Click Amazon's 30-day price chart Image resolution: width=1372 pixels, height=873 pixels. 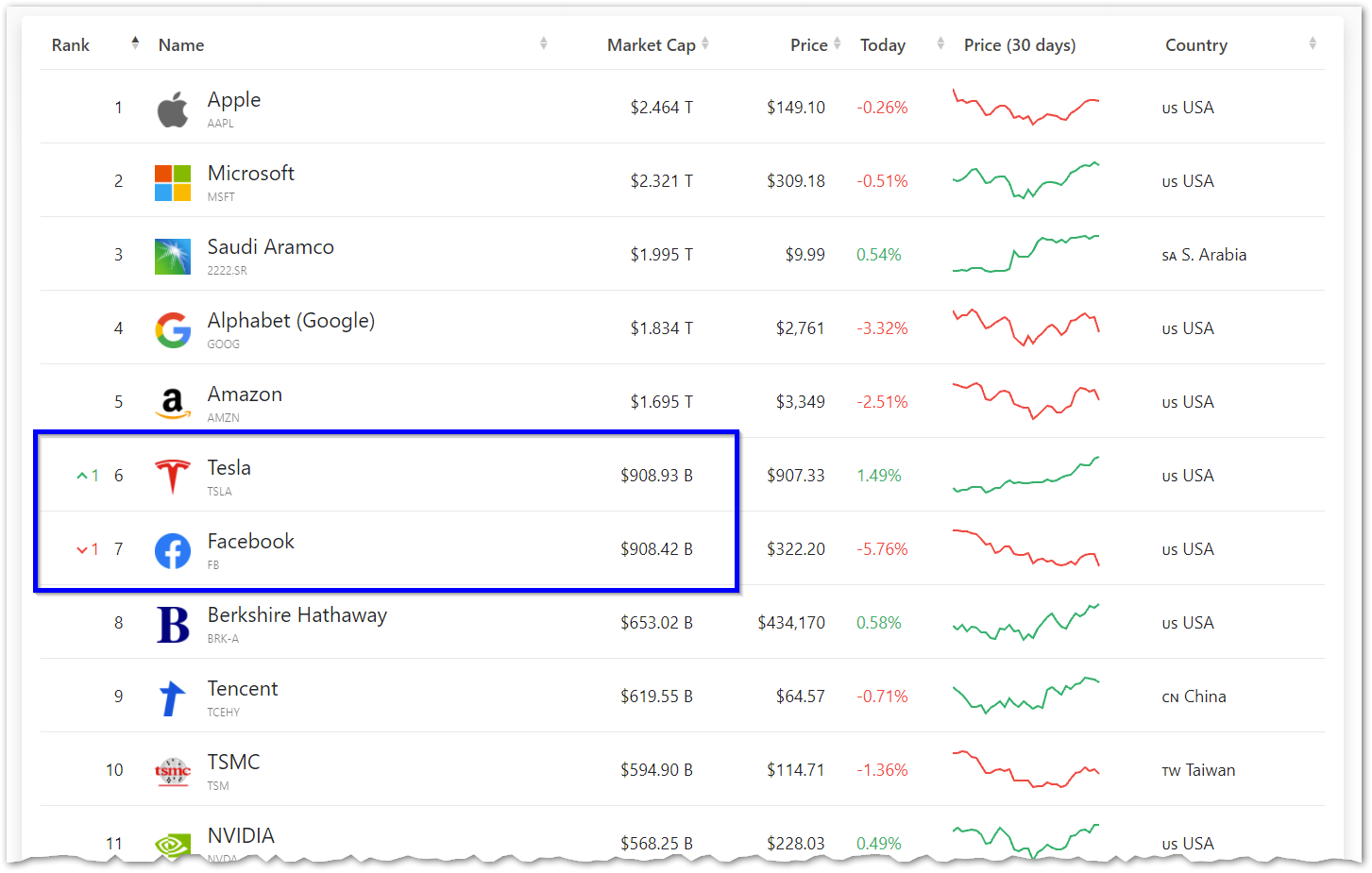[1026, 401]
